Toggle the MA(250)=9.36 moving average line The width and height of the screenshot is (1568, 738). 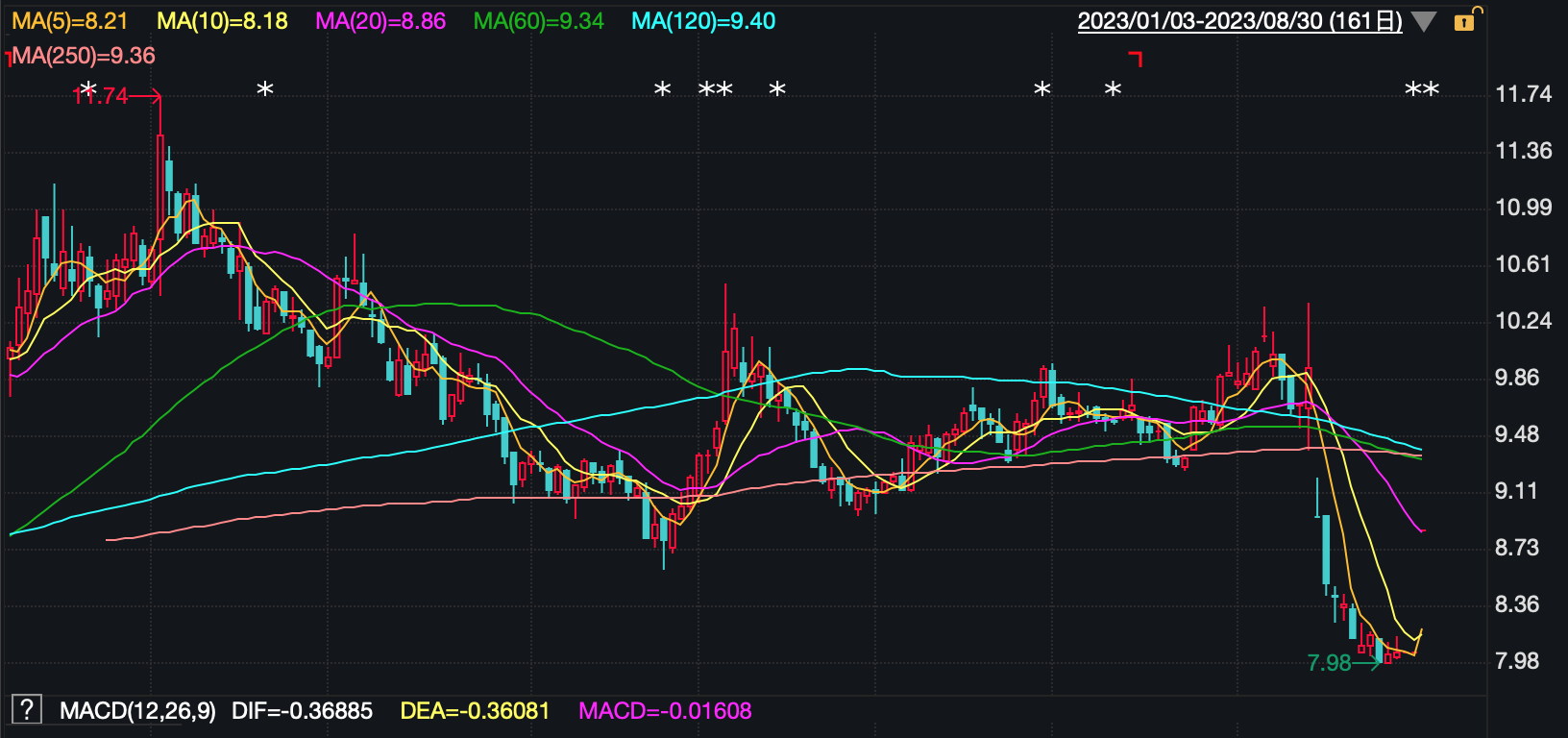(x=84, y=56)
